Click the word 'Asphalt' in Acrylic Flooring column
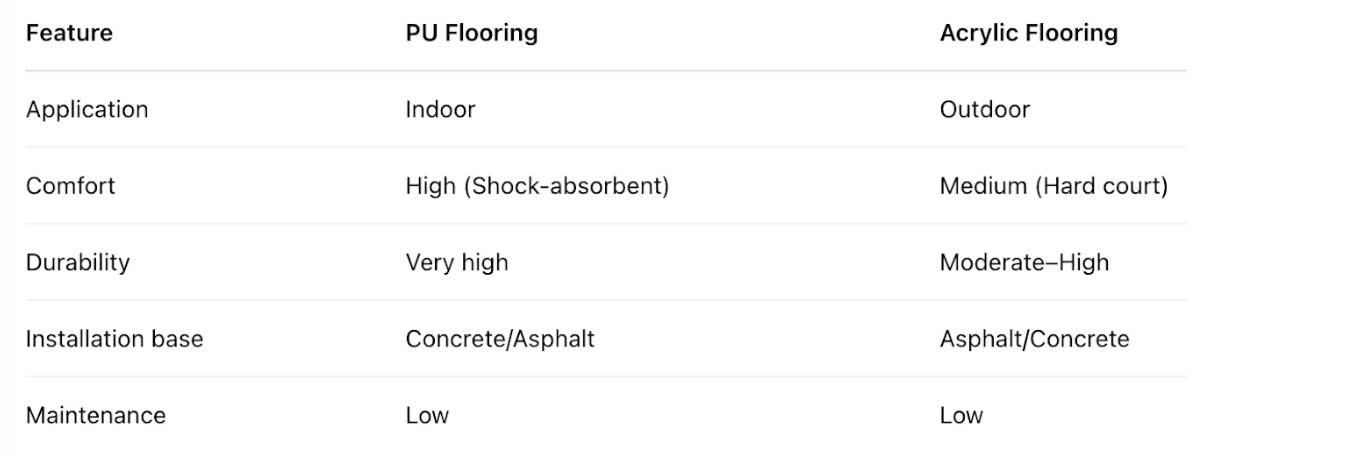Viewport: 1352px width, 454px height. click(x=979, y=339)
